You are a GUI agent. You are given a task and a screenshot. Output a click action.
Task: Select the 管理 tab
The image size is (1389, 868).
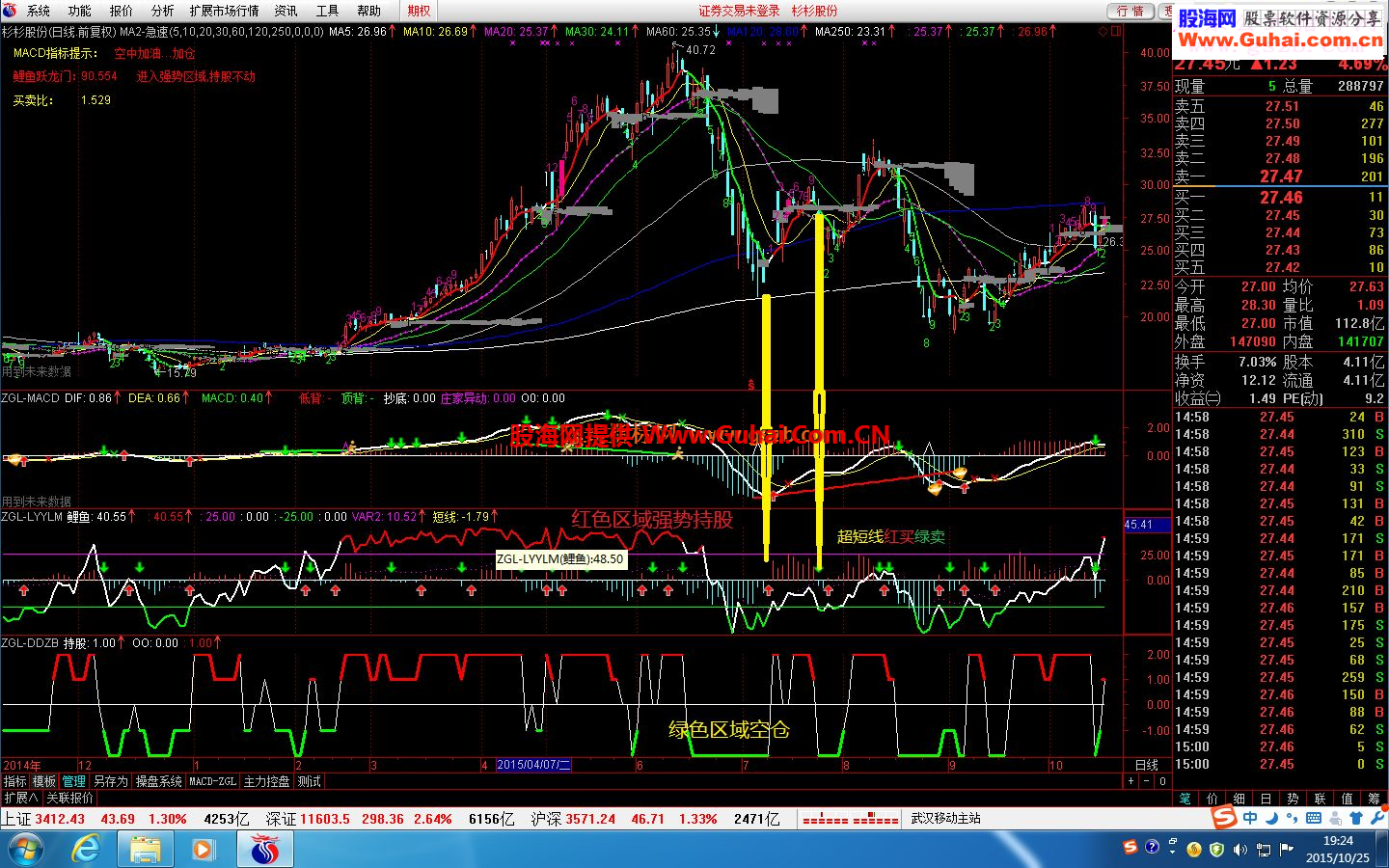click(x=74, y=781)
